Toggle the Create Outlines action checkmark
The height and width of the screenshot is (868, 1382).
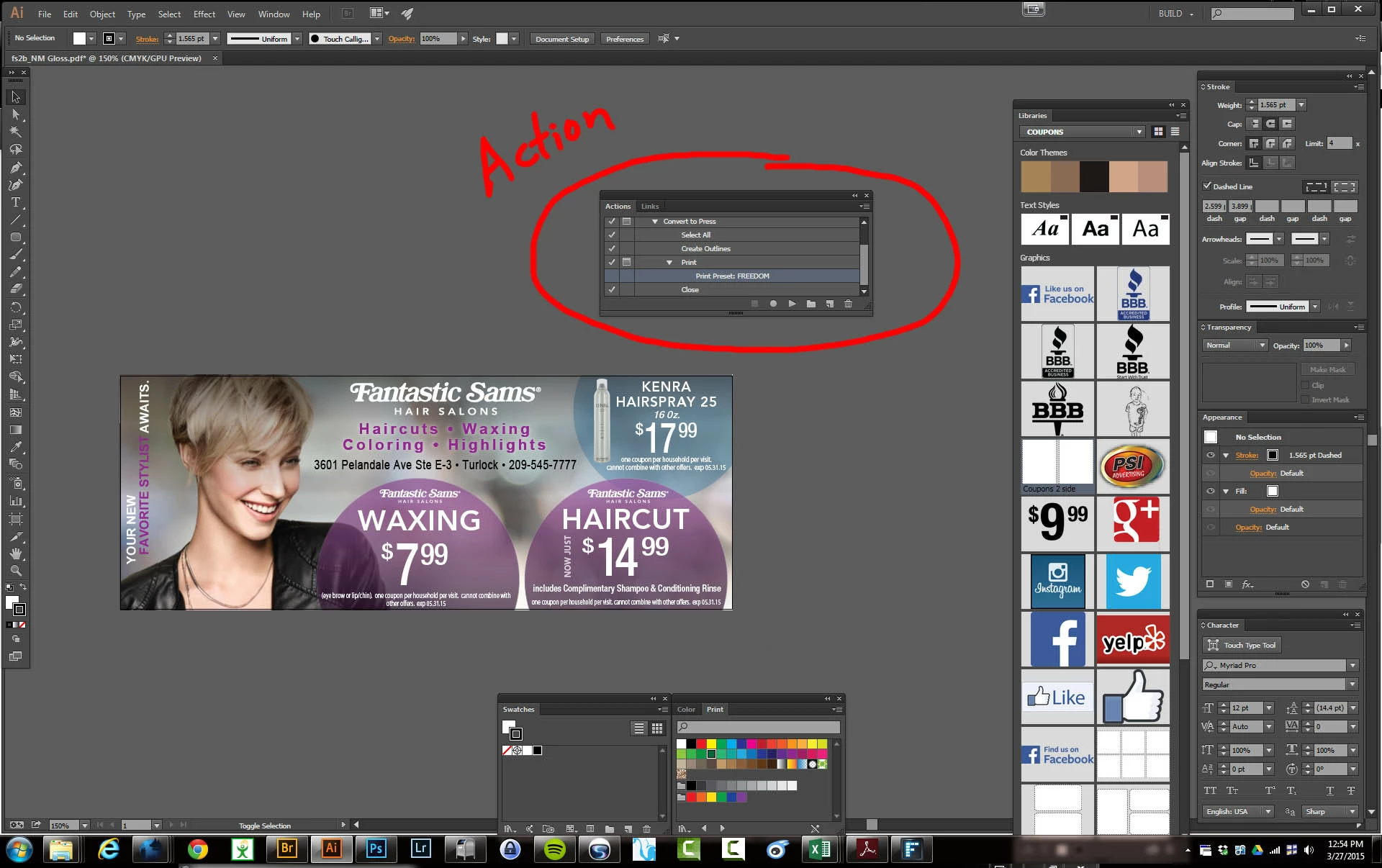612,248
